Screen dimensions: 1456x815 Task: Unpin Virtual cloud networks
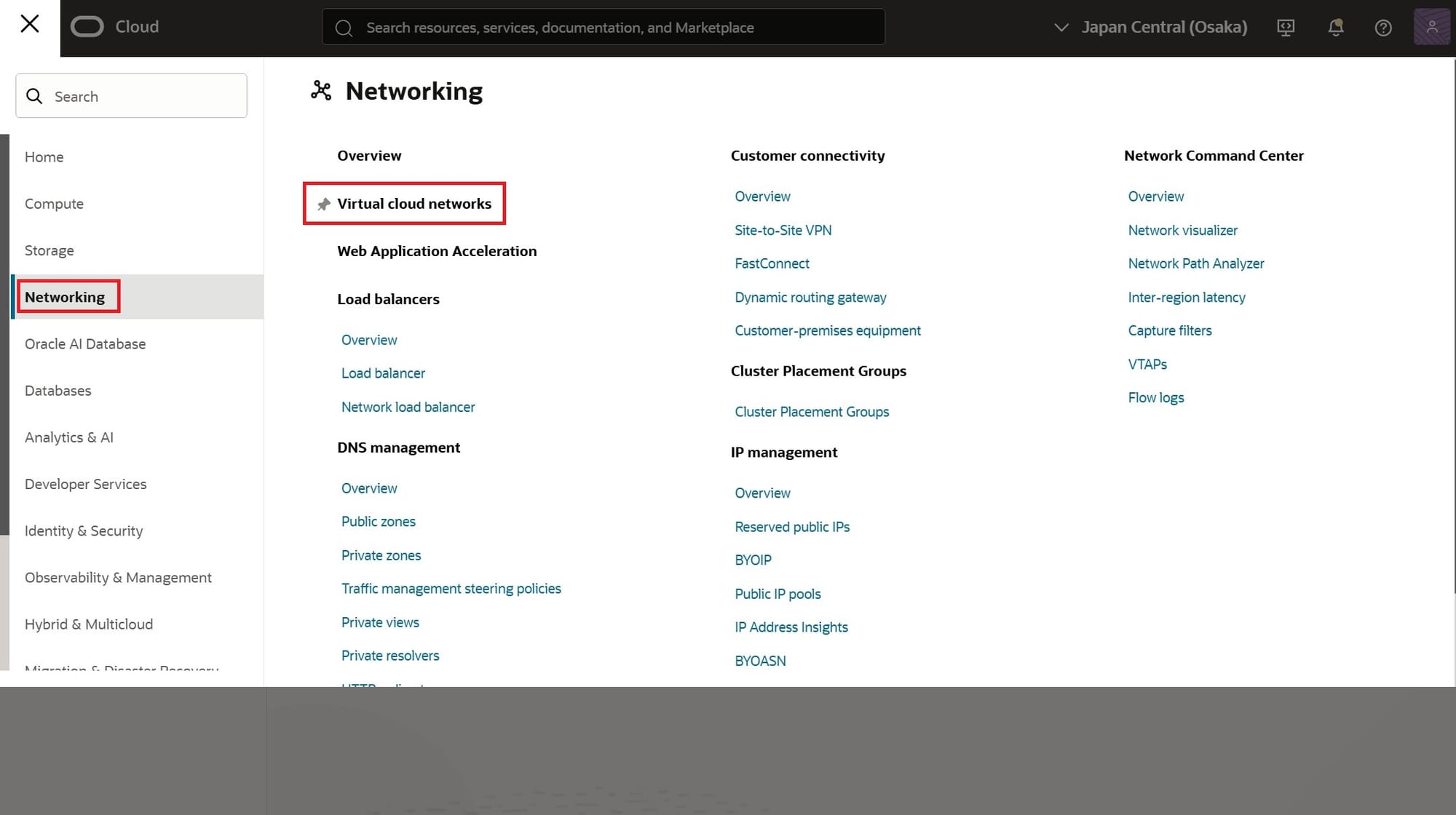(323, 204)
